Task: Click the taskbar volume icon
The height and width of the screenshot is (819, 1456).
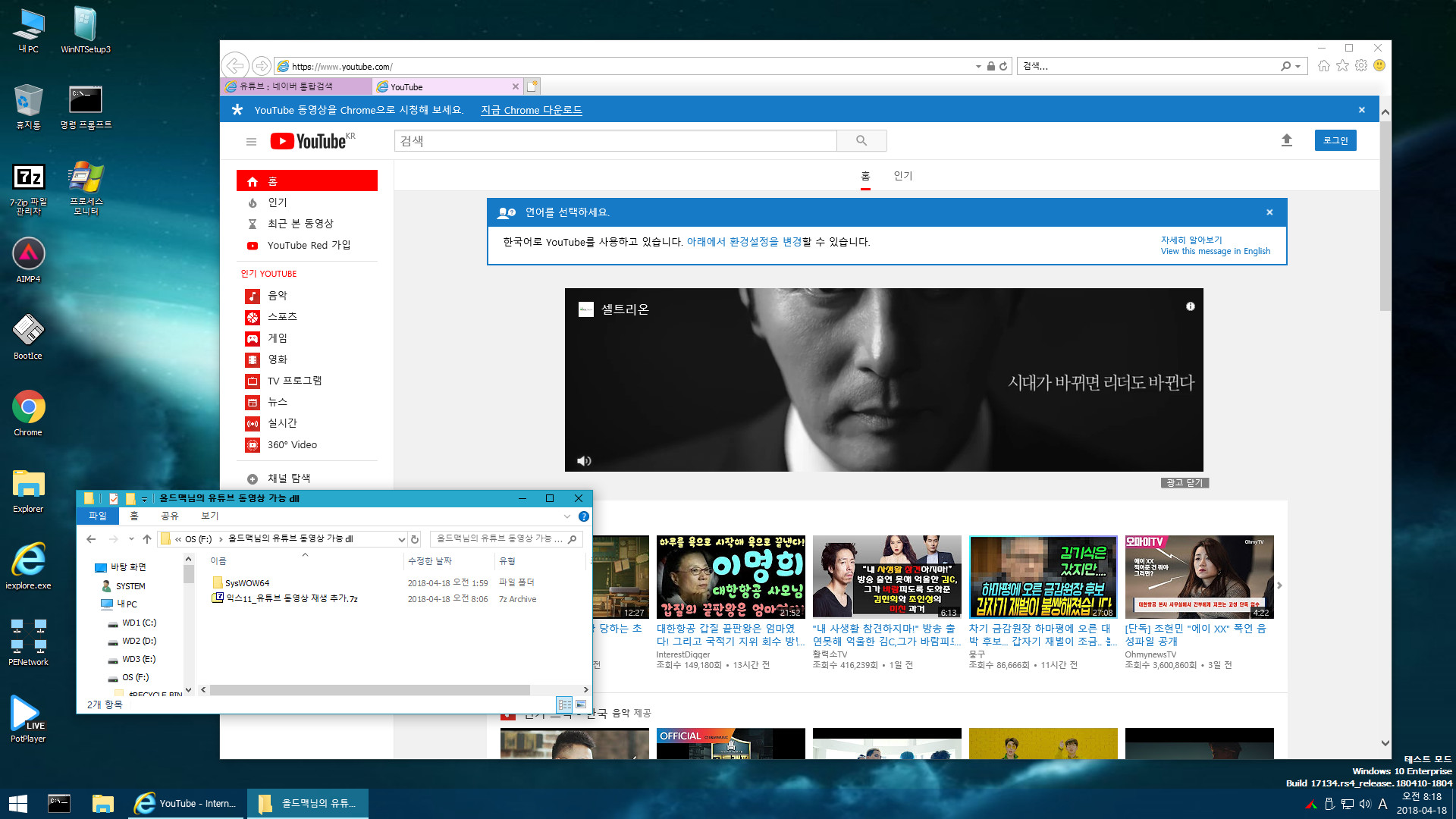Action: coord(1365,804)
